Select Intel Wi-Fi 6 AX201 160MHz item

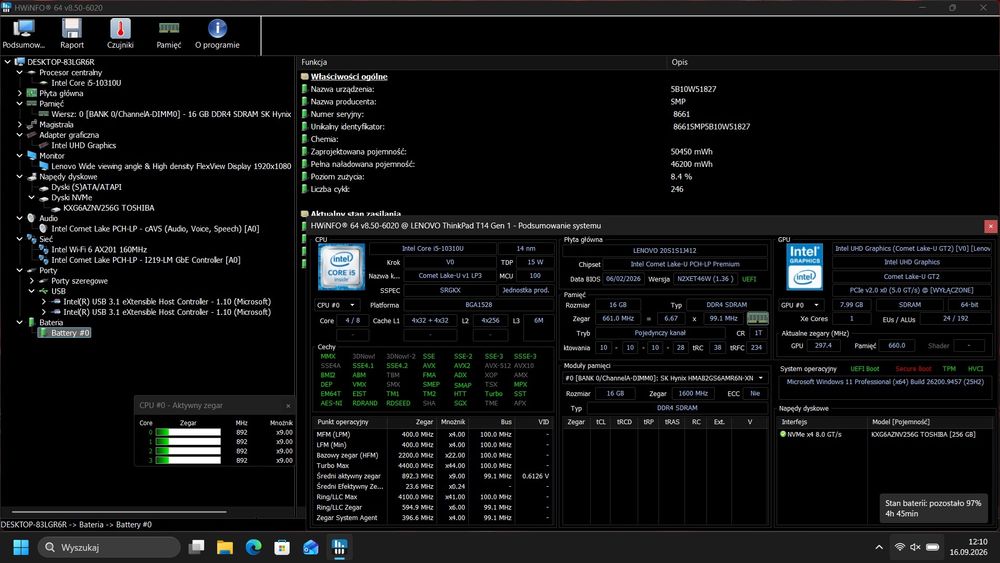pos(99,249)
